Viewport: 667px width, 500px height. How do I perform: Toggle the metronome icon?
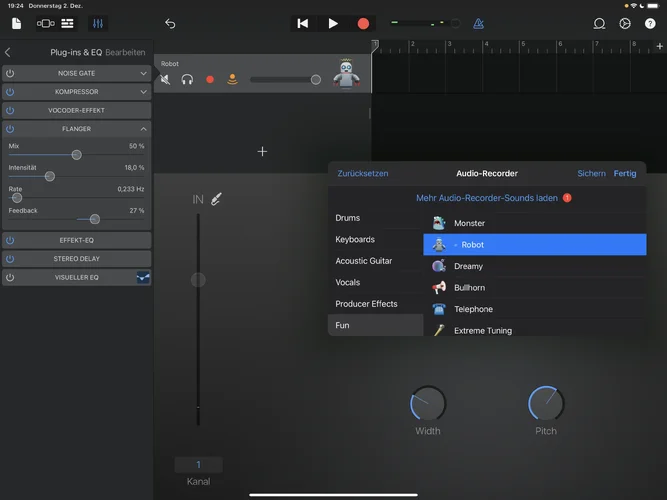[x=478, y=23]
